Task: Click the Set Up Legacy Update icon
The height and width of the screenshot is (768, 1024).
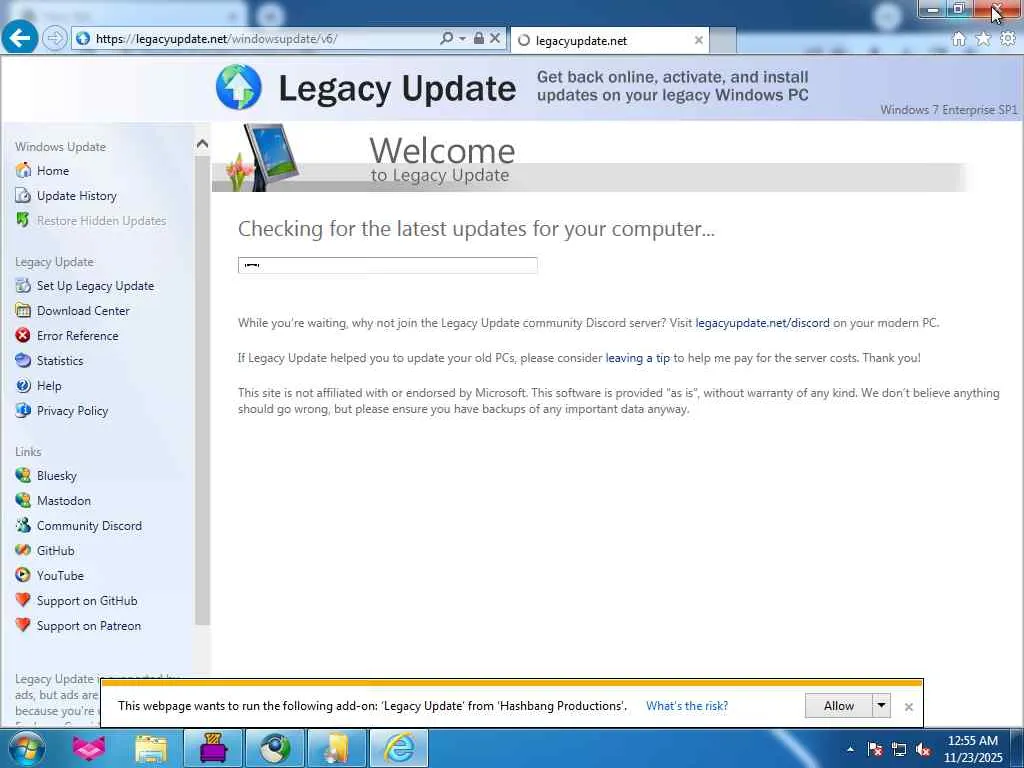Action: click(23, 286)
